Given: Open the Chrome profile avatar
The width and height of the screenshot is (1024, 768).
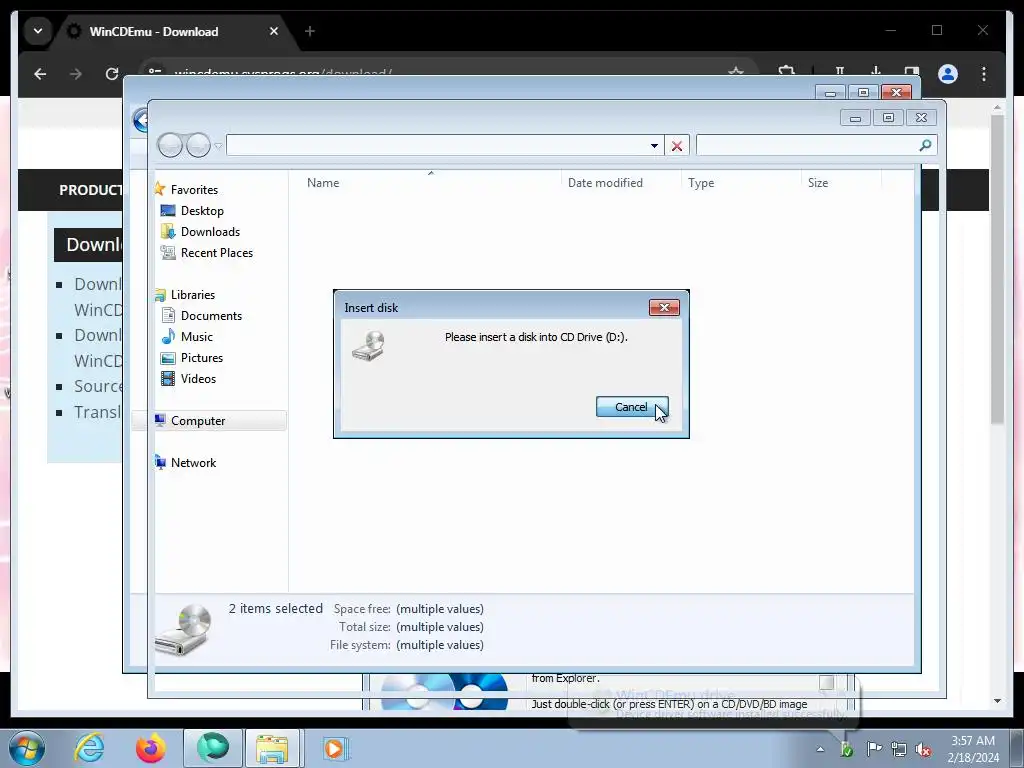Looking at the screenshot, I should click(x=948, y=74).
